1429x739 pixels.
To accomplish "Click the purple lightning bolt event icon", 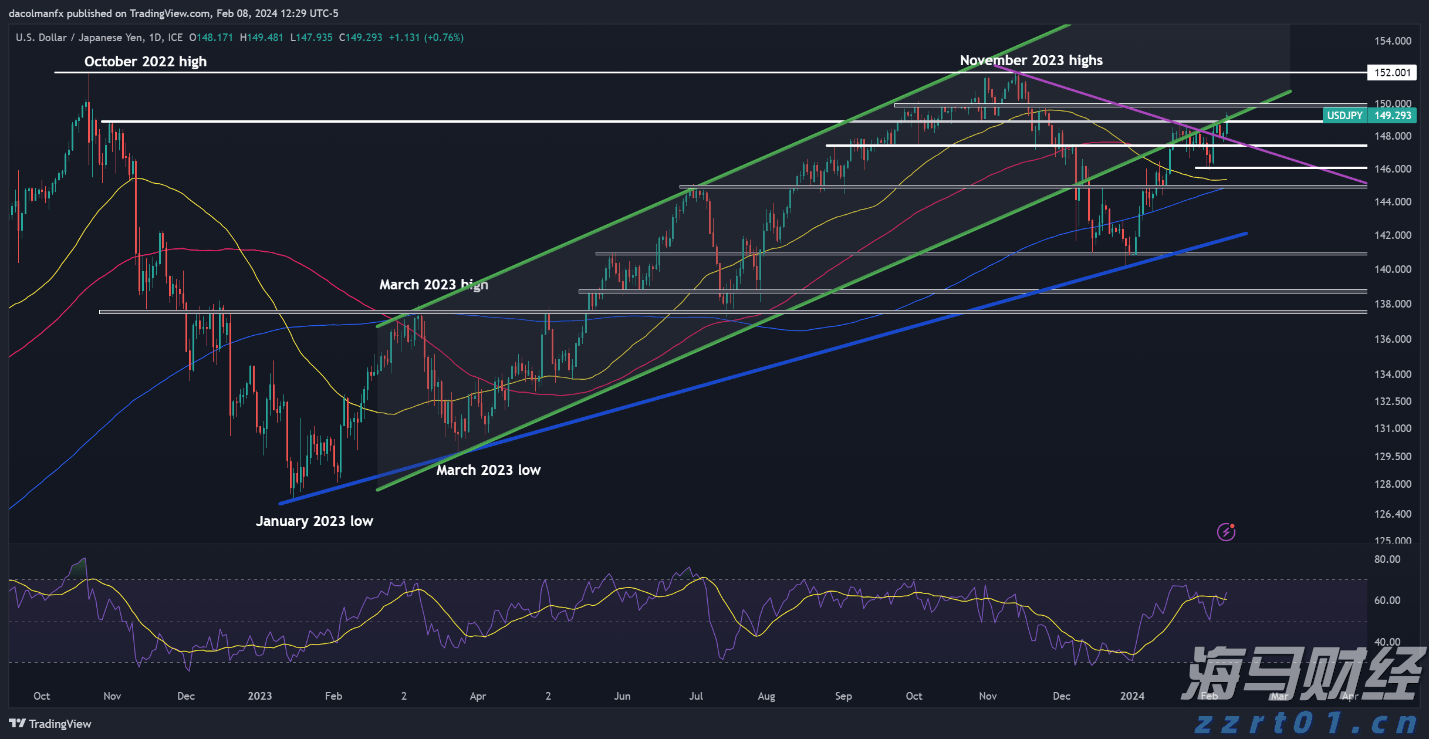I will pyautogui.click(x=1226, y=532).
